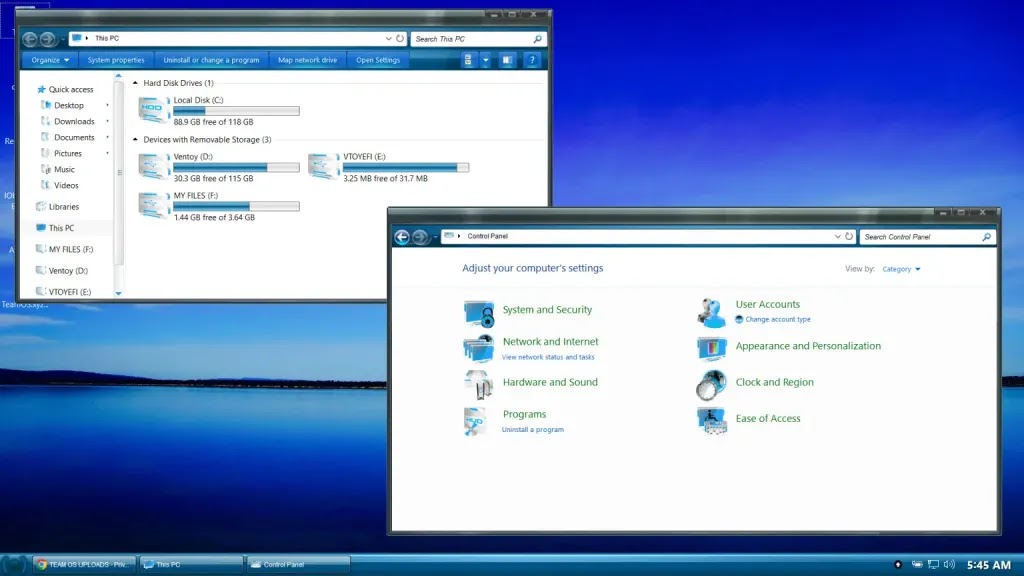The width and height of the screenshot is (1024, 576).
Task: Open This PC address bar history dropdown
Action: coord(388,39)
